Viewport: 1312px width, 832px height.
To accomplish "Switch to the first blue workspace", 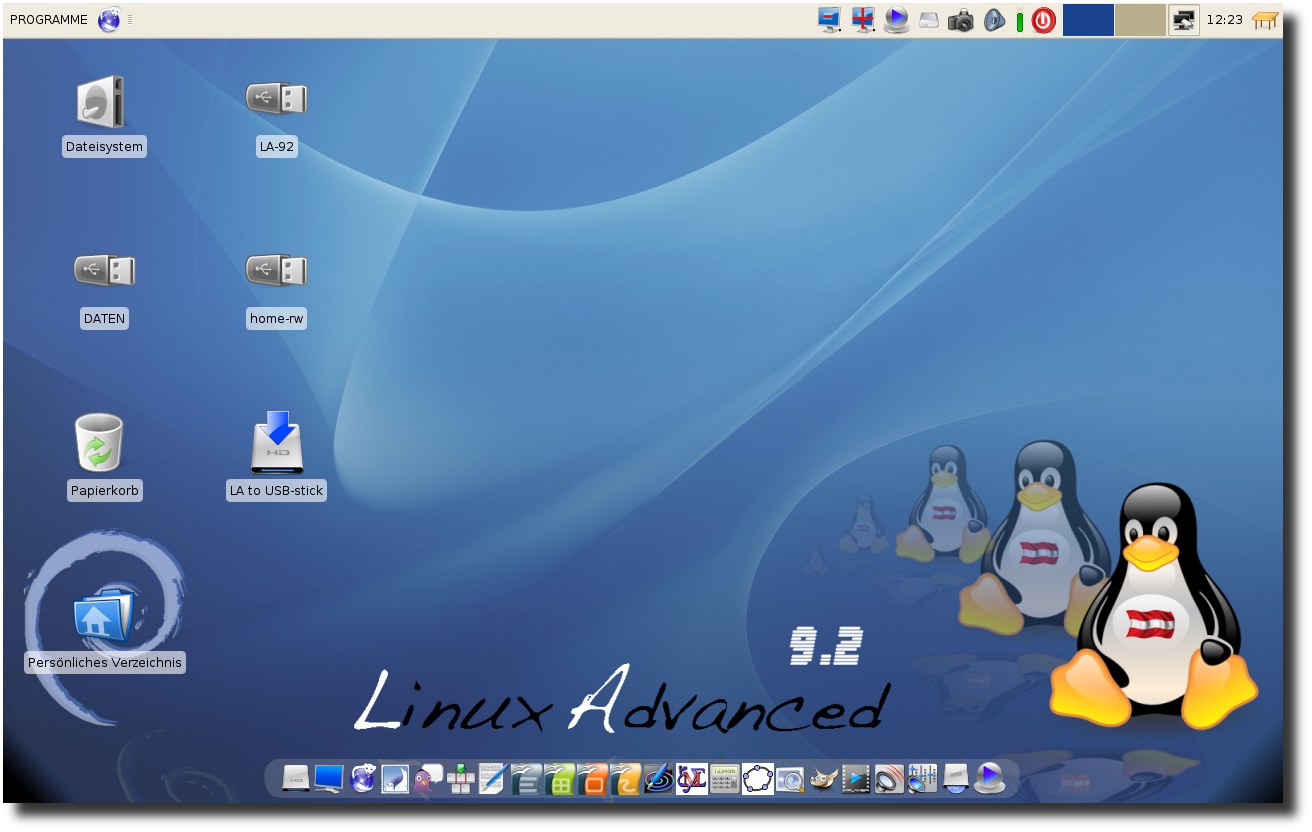I will (x=1088, y=20).
